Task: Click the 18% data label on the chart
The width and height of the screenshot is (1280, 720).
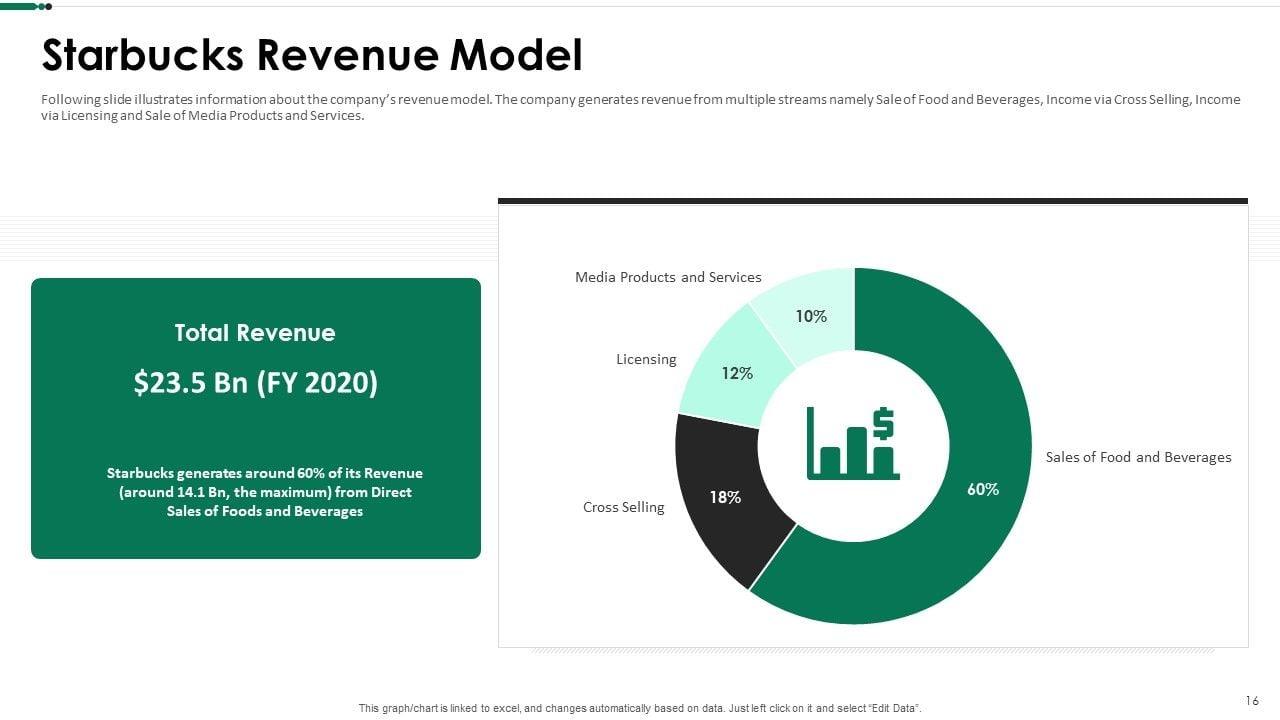Action: pos(725,497)
